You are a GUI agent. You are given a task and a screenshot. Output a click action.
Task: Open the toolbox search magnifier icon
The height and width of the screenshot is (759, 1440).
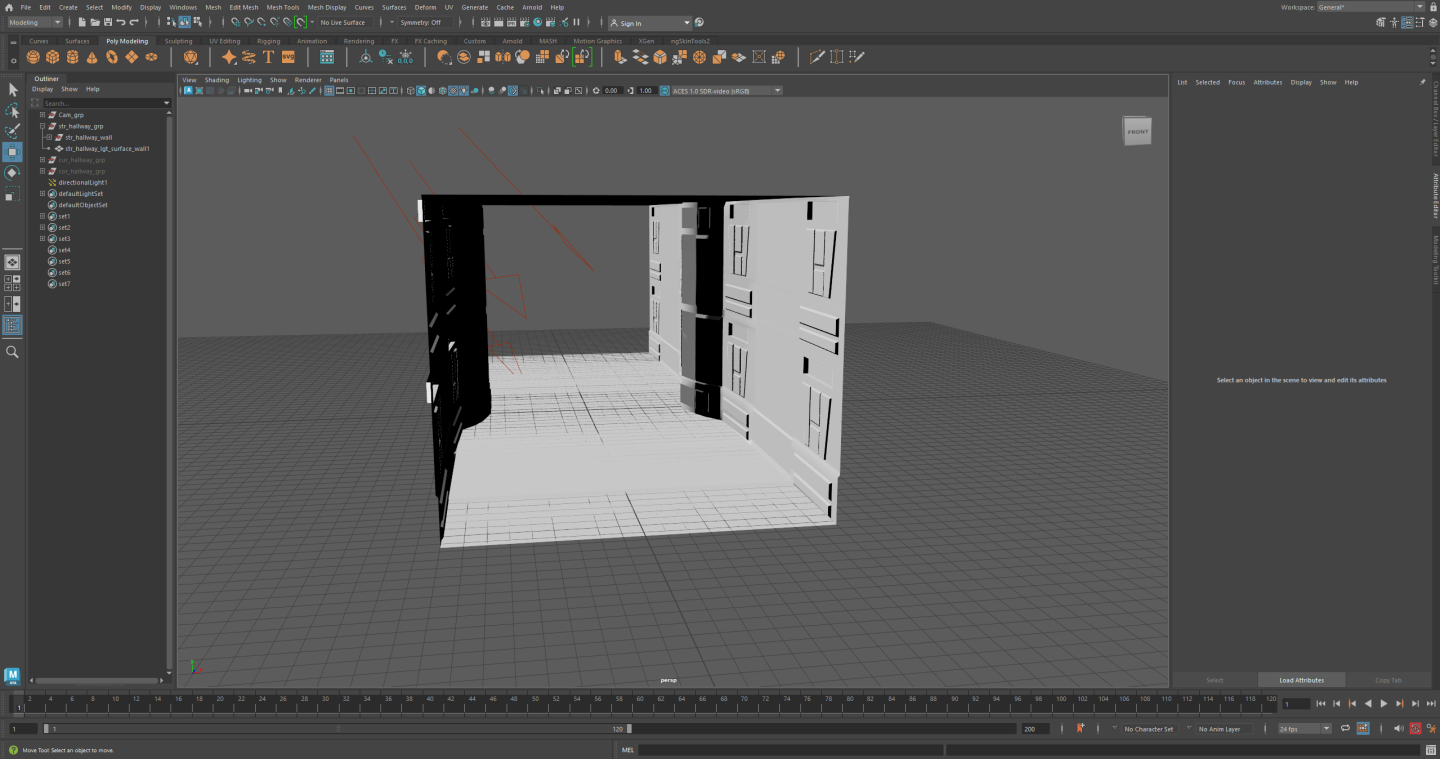point(12,352)
